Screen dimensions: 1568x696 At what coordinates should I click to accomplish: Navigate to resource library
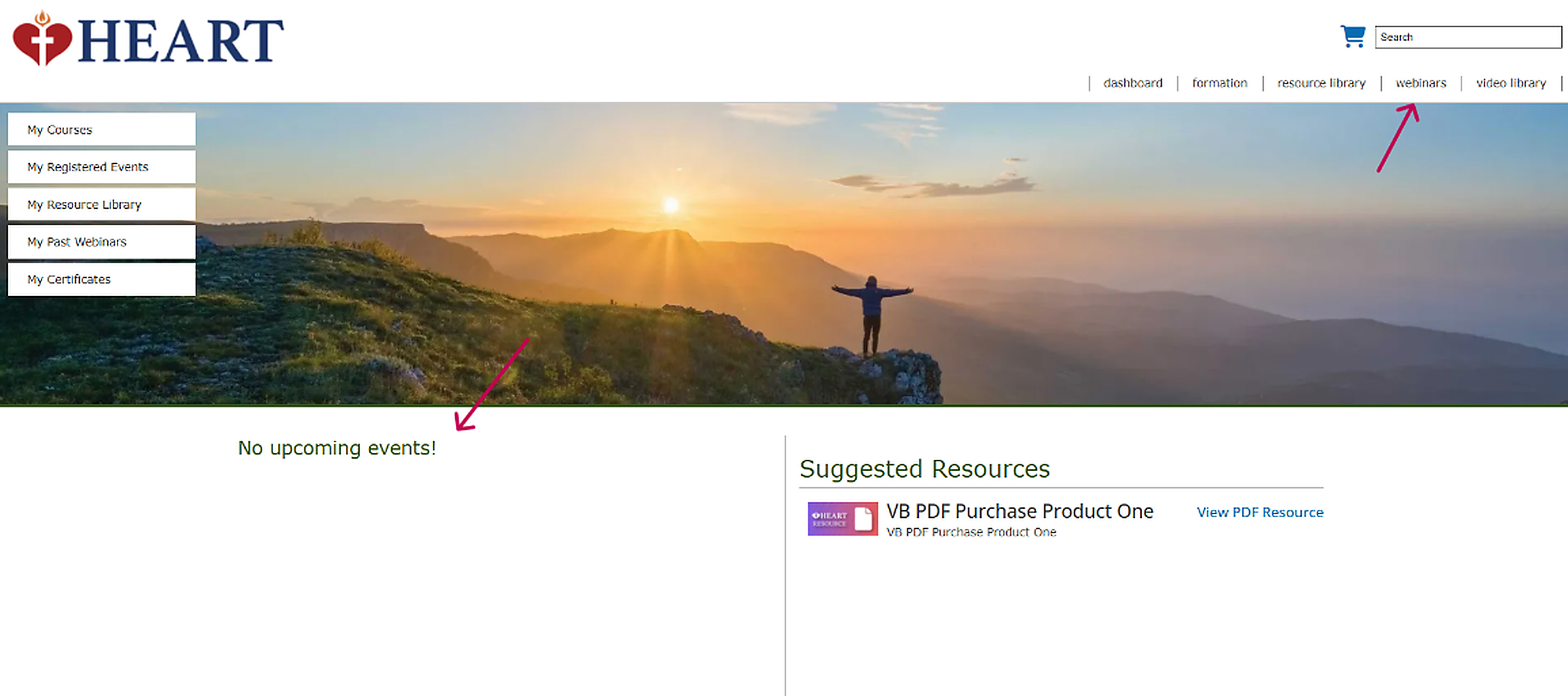(x=1321, y=83)
